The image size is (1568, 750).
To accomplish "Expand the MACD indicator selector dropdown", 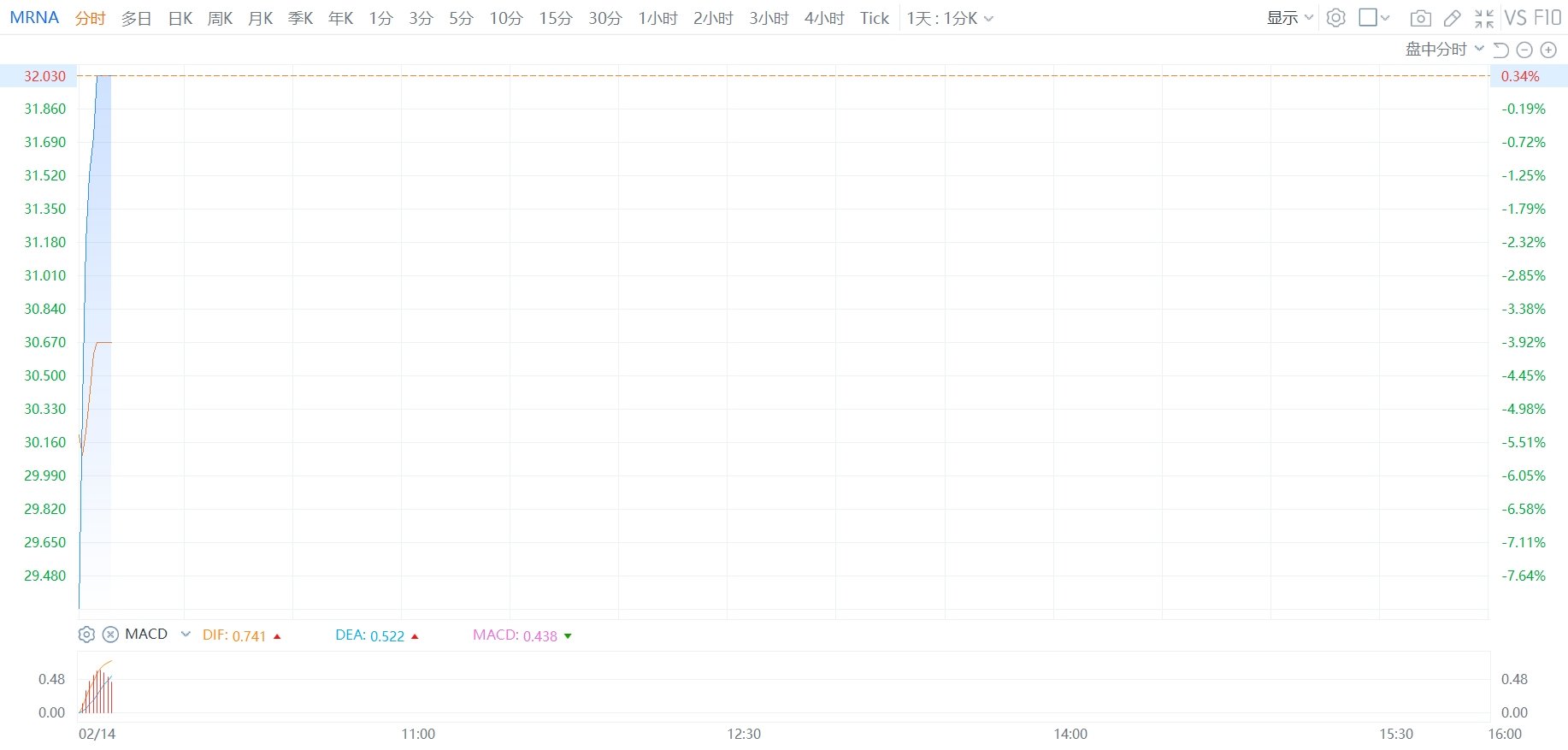I will click(x=186, y=635).
